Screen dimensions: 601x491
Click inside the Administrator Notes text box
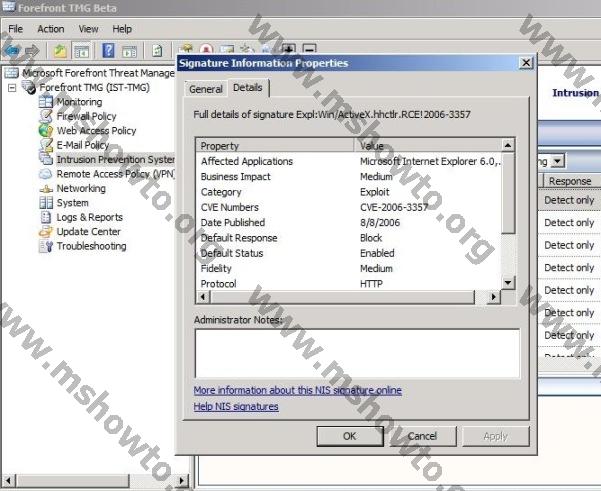[357, 353]
